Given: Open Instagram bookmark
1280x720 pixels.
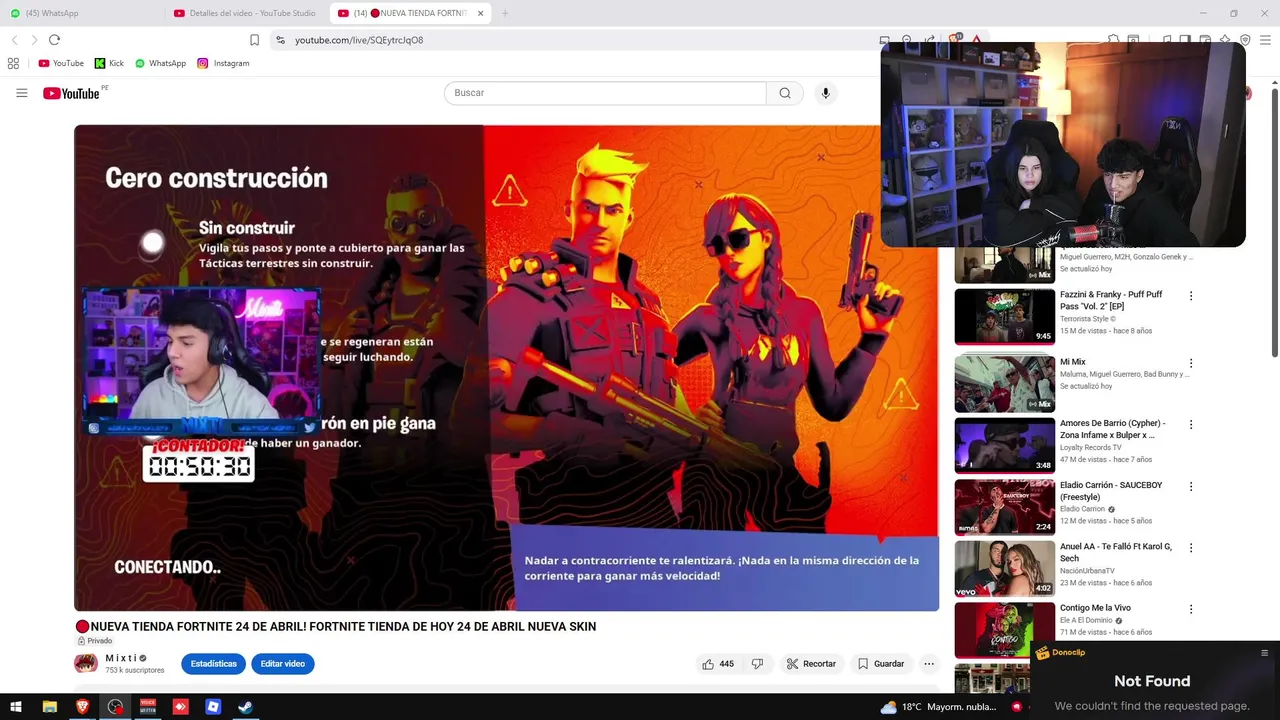Looking at the screenshot, I should pos(223,63).
